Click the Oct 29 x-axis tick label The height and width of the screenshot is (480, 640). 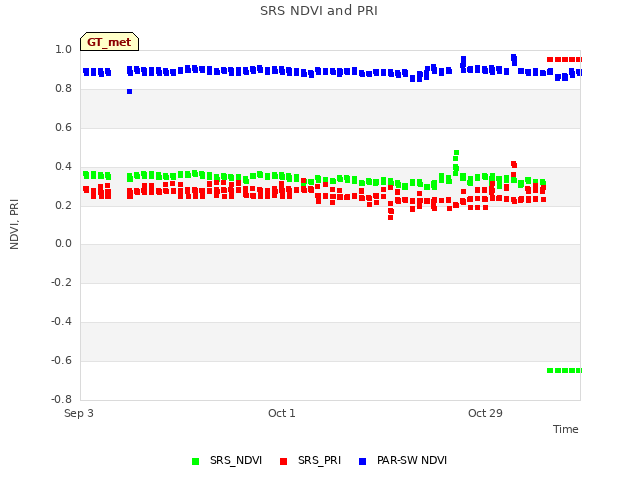[485, 413]
